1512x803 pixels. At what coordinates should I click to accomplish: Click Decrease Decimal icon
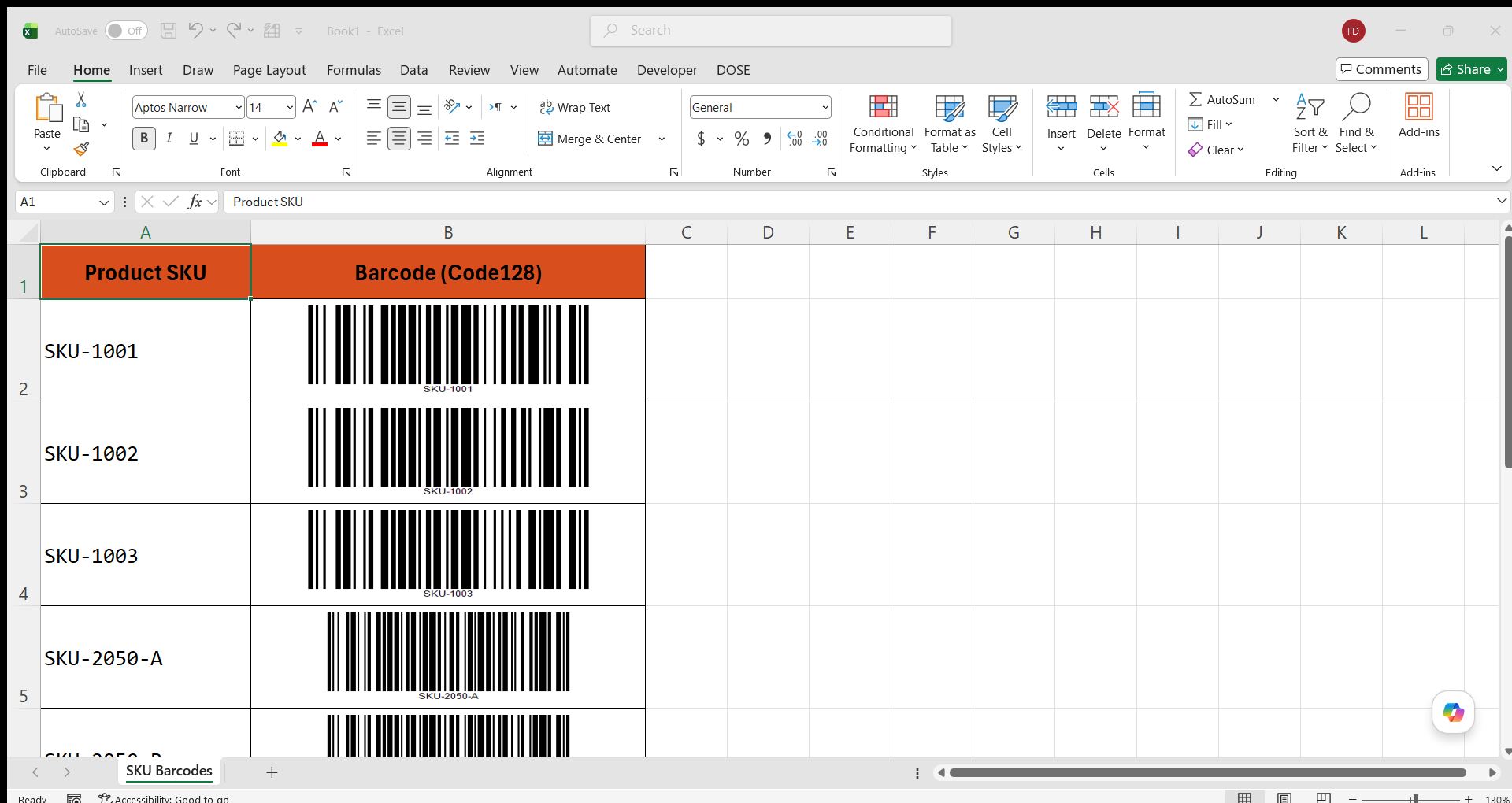point(820,139)
